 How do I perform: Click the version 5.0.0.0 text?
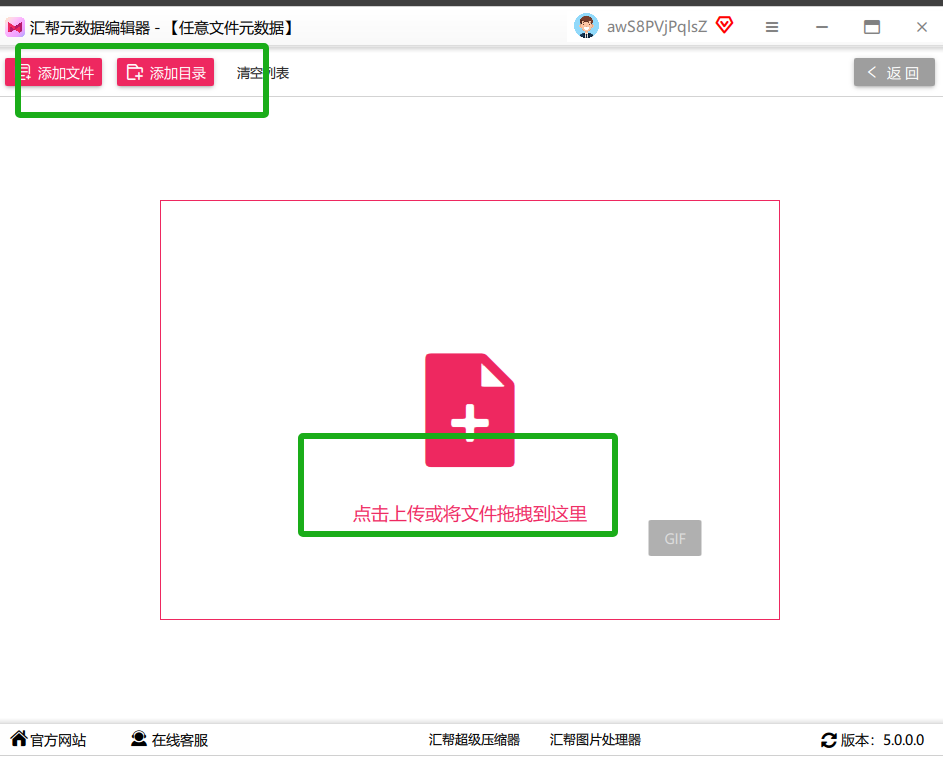[x=903, y=740]
